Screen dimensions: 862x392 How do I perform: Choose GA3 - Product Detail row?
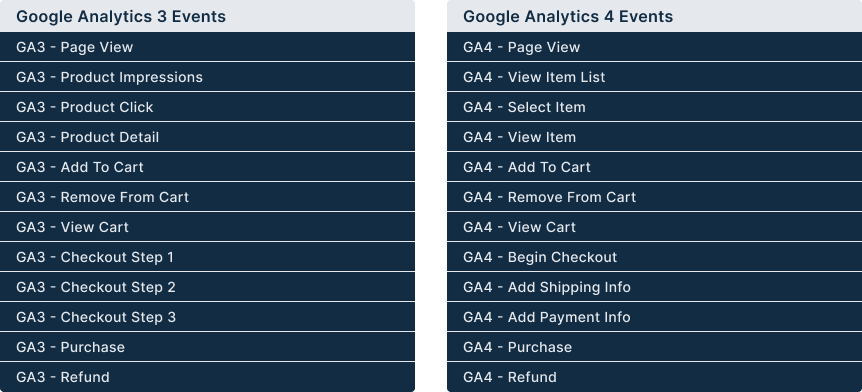tap(207, 137)
